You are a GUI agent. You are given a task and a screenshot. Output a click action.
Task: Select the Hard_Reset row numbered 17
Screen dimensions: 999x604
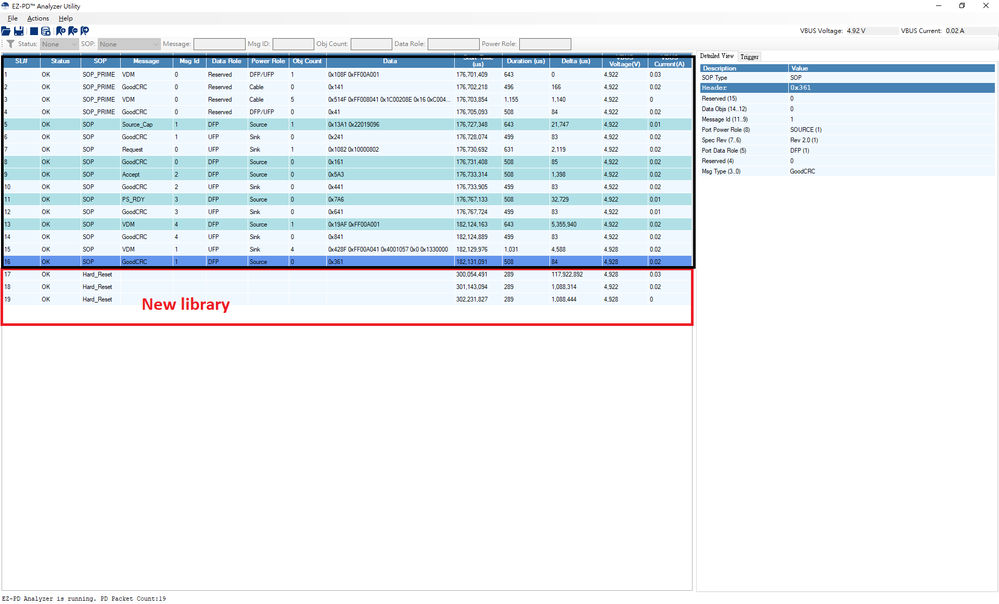[x=347, y=275]
